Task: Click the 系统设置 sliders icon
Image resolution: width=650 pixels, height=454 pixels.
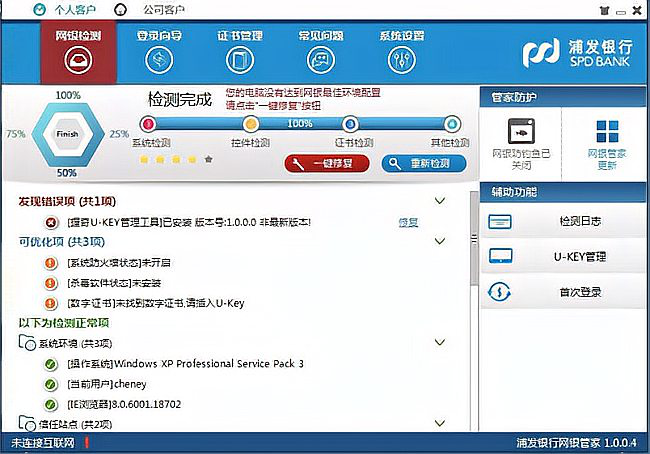Action: [x=402, y=60]
